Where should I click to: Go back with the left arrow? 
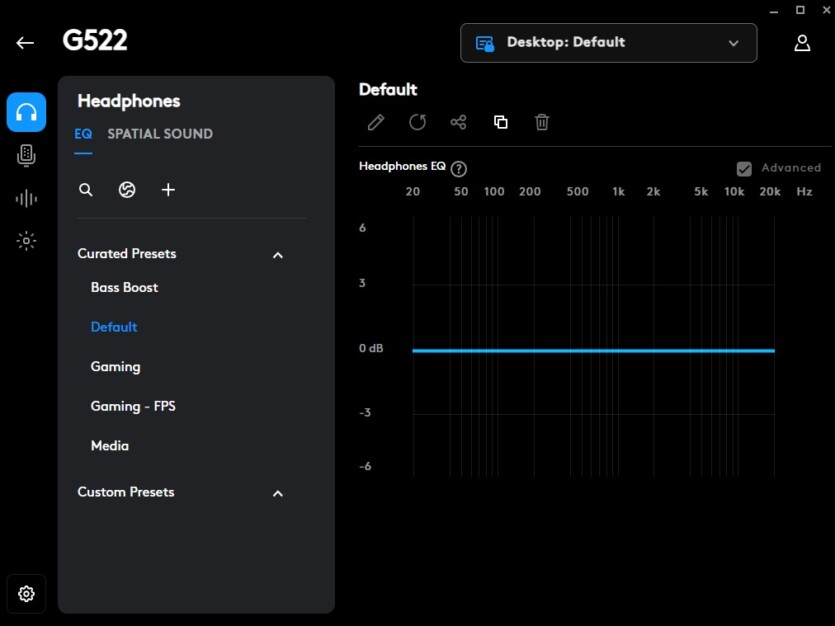[x=25, y=43]
